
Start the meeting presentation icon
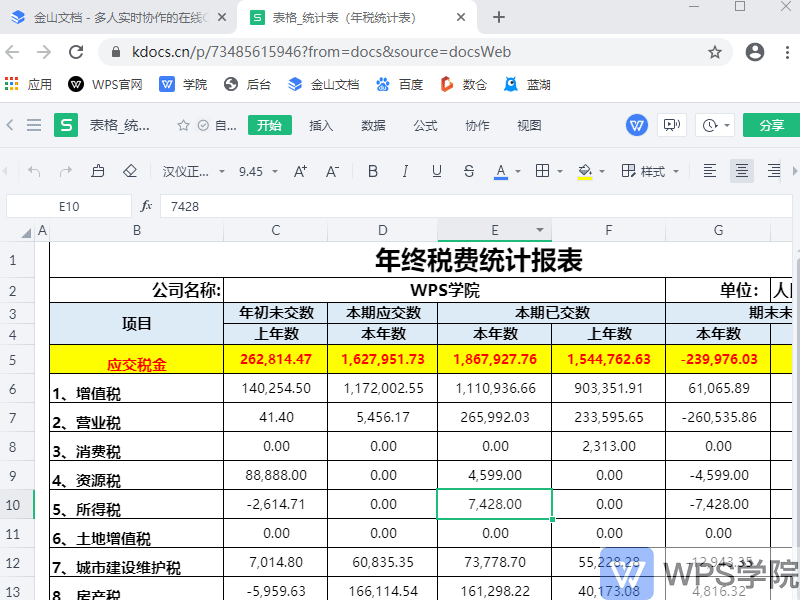(672, 126)
